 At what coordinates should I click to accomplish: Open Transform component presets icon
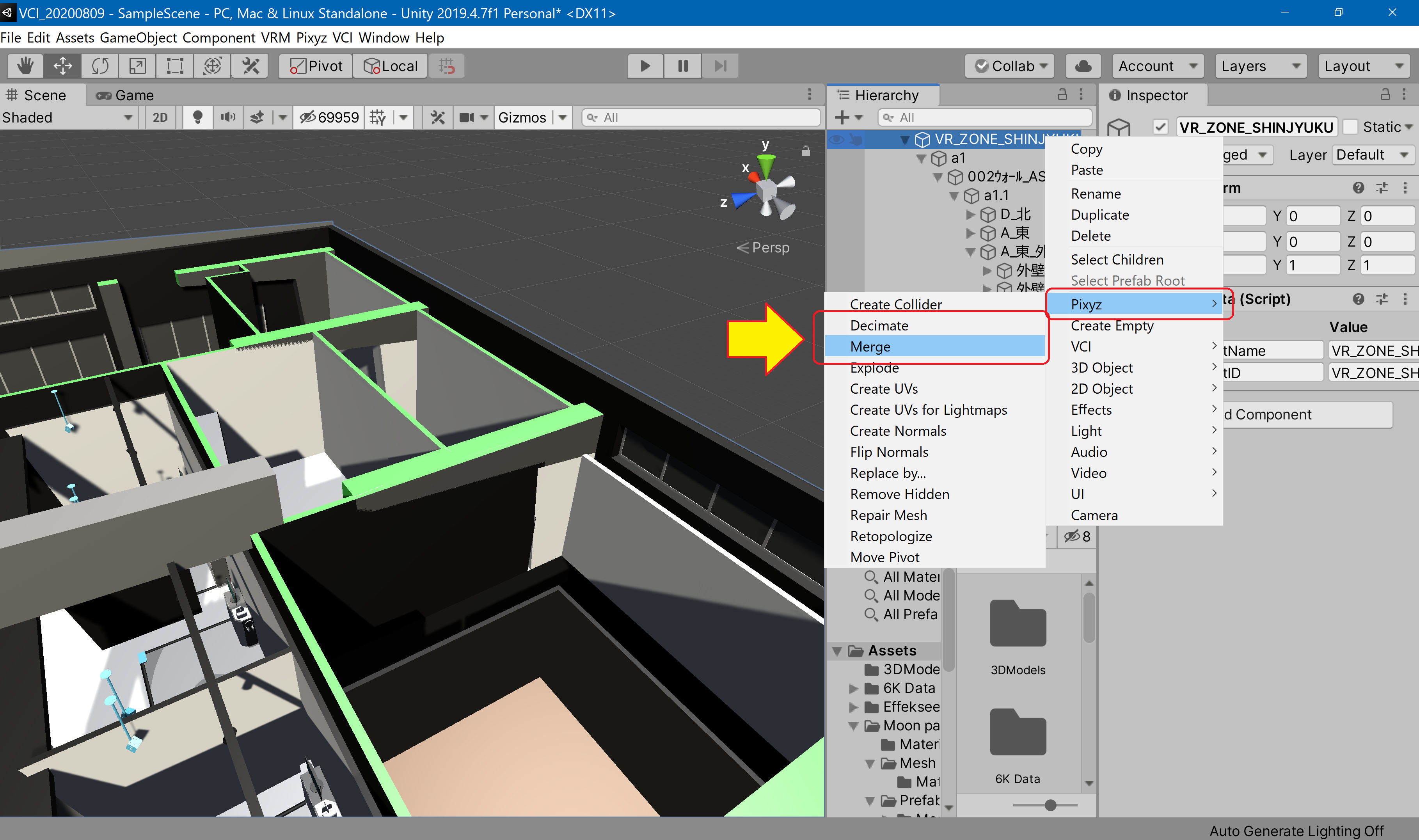[x=1382, y=188]
